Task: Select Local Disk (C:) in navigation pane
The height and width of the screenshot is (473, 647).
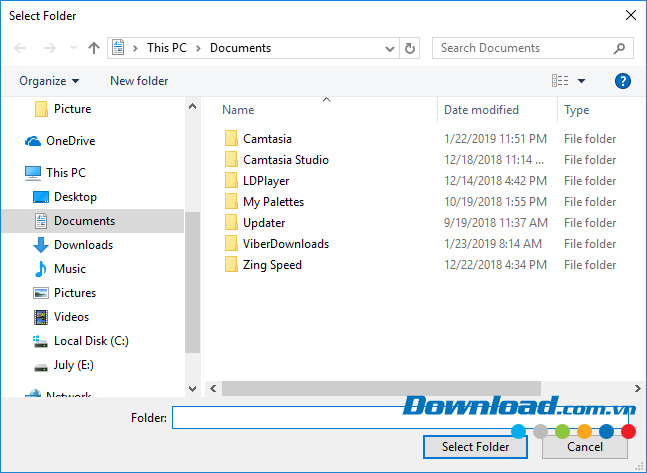Action: (x=91, y=341)
